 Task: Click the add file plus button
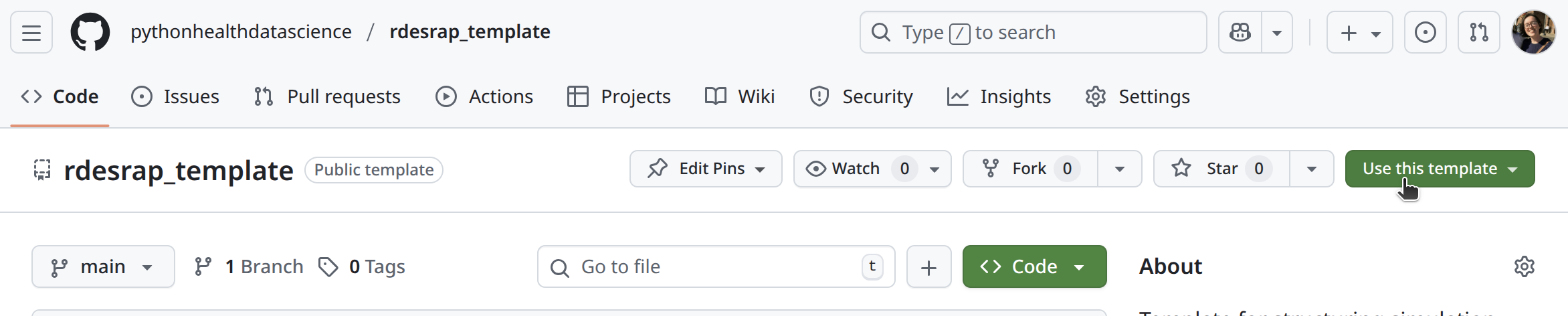[928, 267]
